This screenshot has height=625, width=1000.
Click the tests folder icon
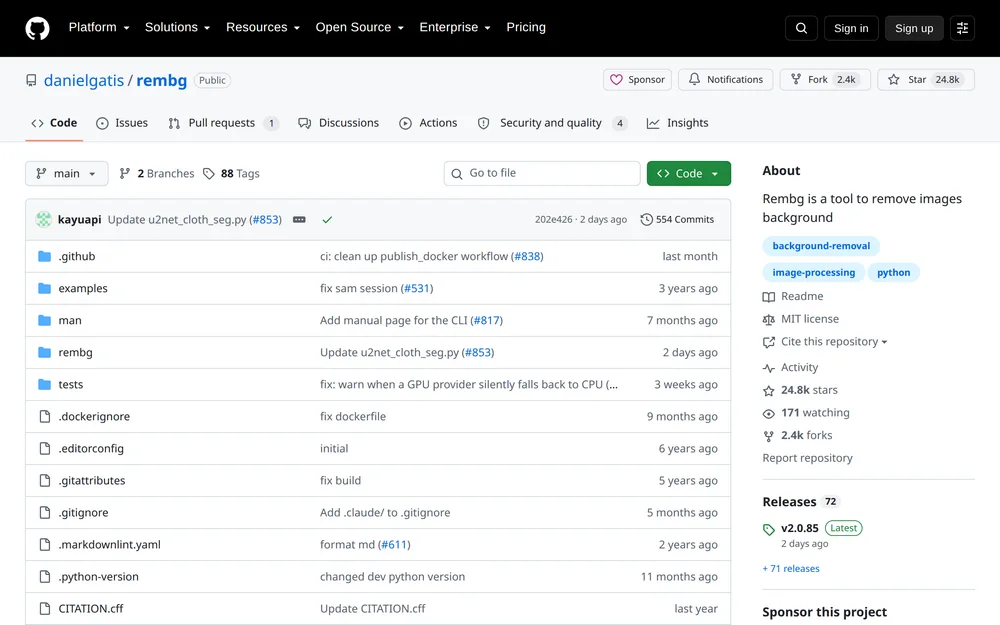point(44,385)
